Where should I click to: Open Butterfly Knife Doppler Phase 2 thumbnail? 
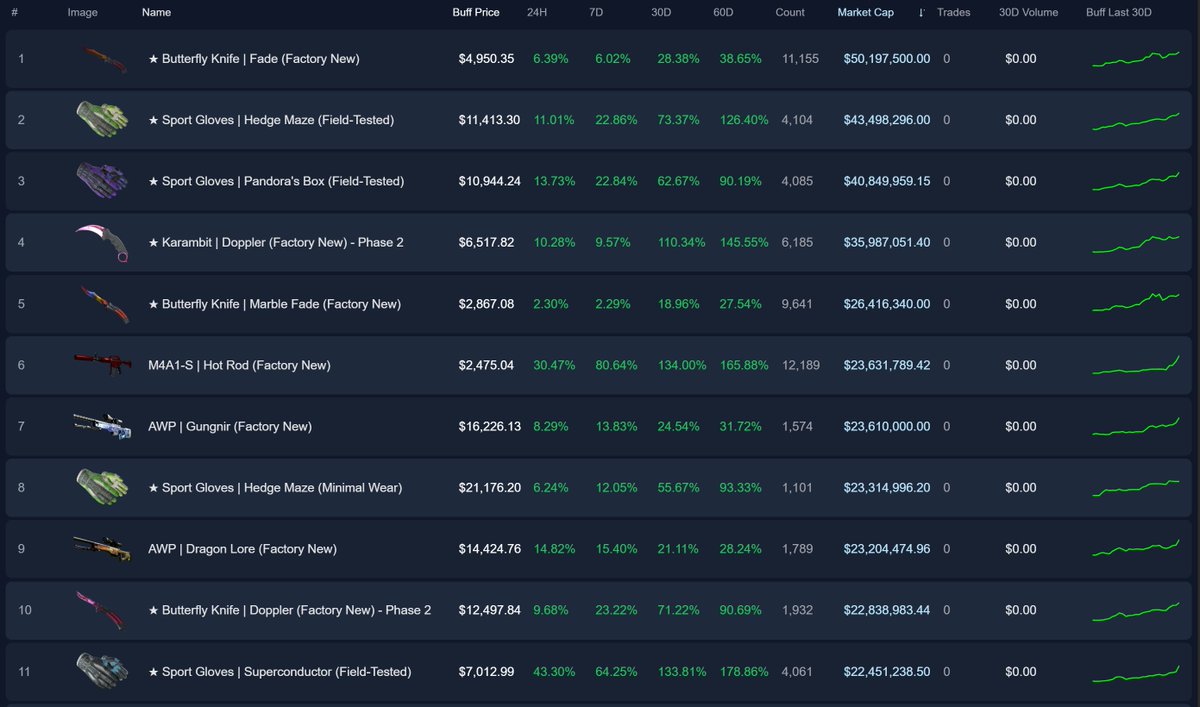point(101,610)
